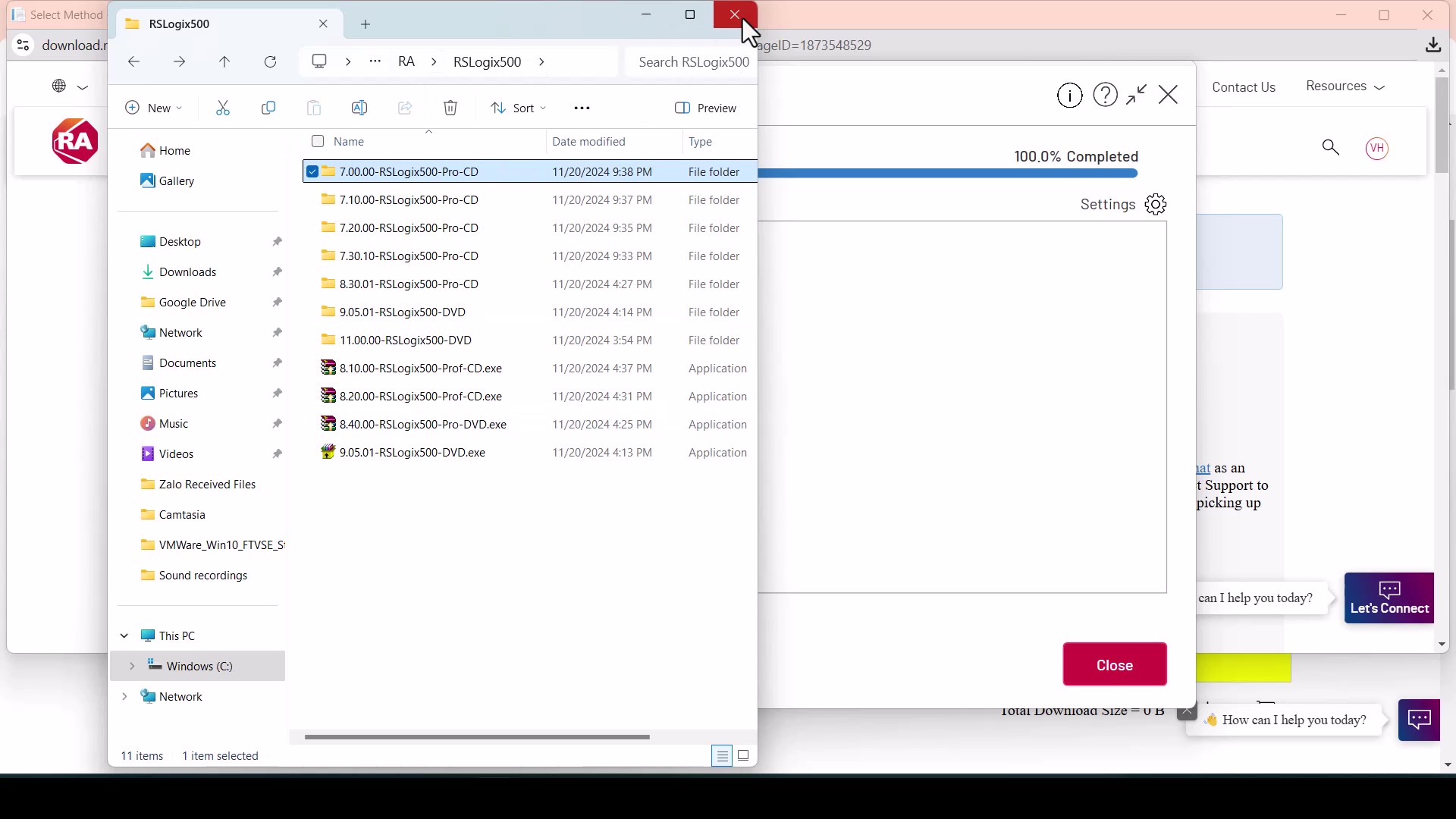Image resolution: width=1456 pixels, height=819 pixels.
Task: Open a new Explorer tab with the plus button
Action: click(366, 24)
